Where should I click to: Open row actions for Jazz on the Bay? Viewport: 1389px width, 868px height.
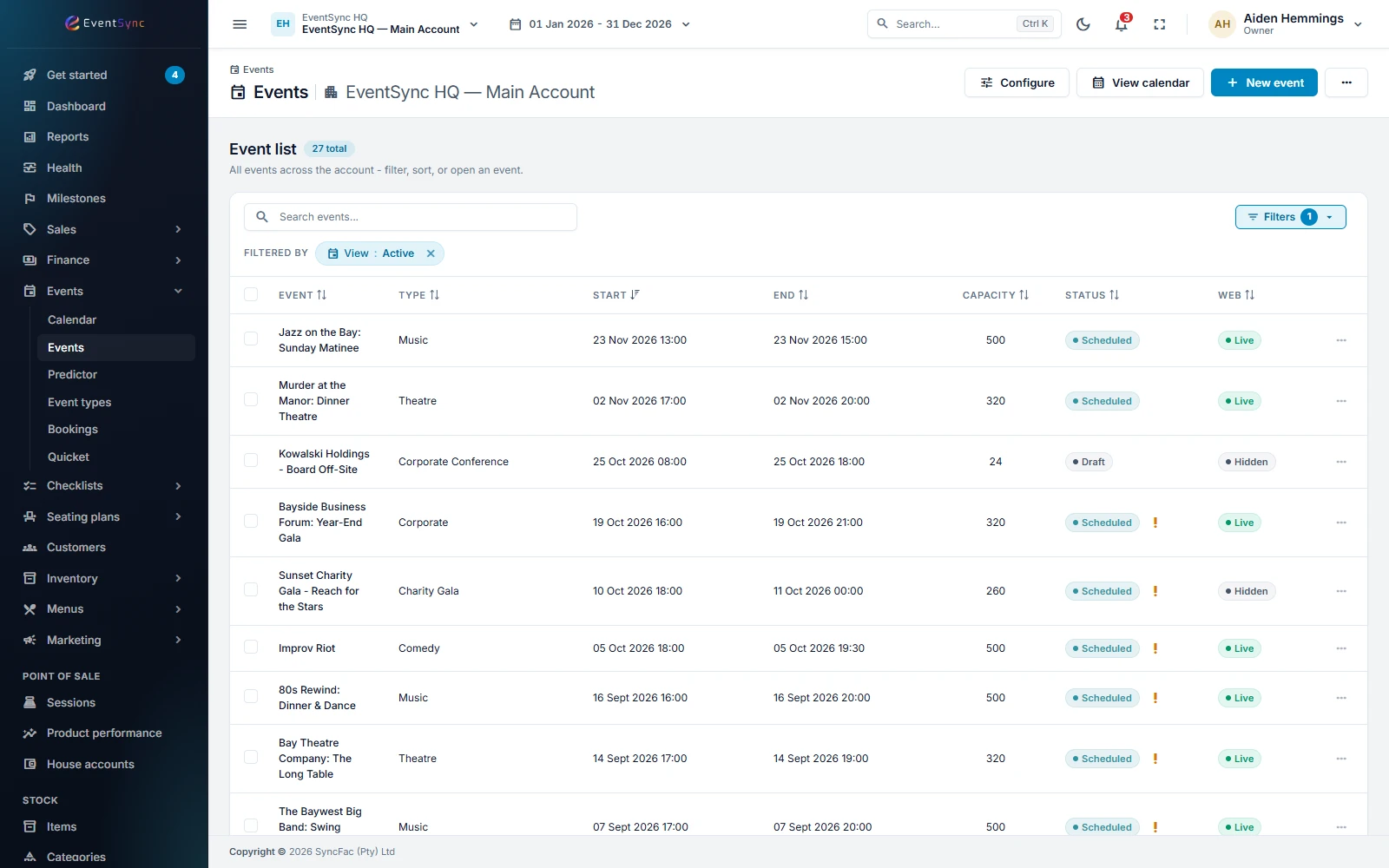coord(1341,340)
